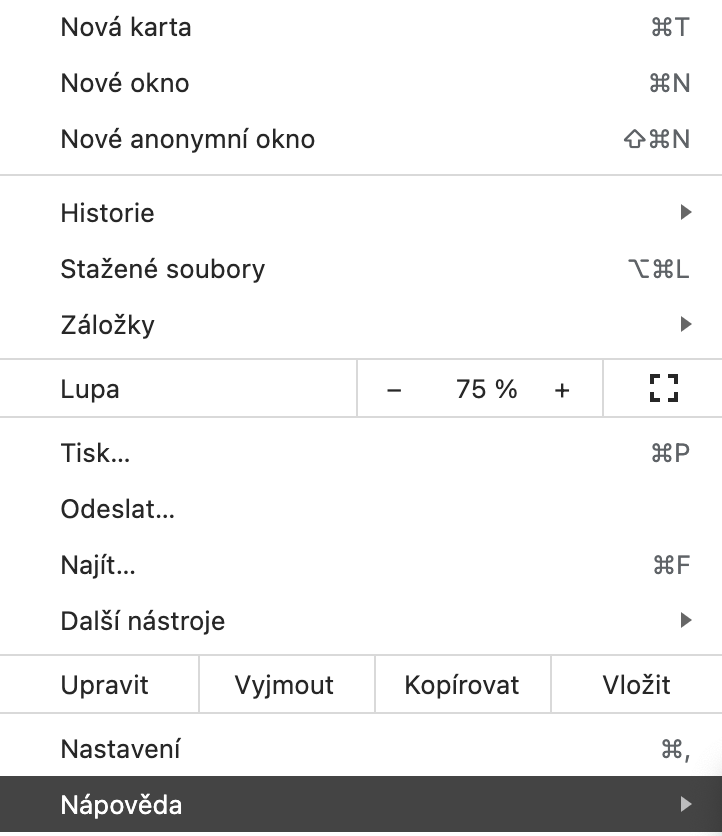This screenshot has height=836, width=722.
Task: Click the 75 % zoom level value
Action: tap(487, 389)
